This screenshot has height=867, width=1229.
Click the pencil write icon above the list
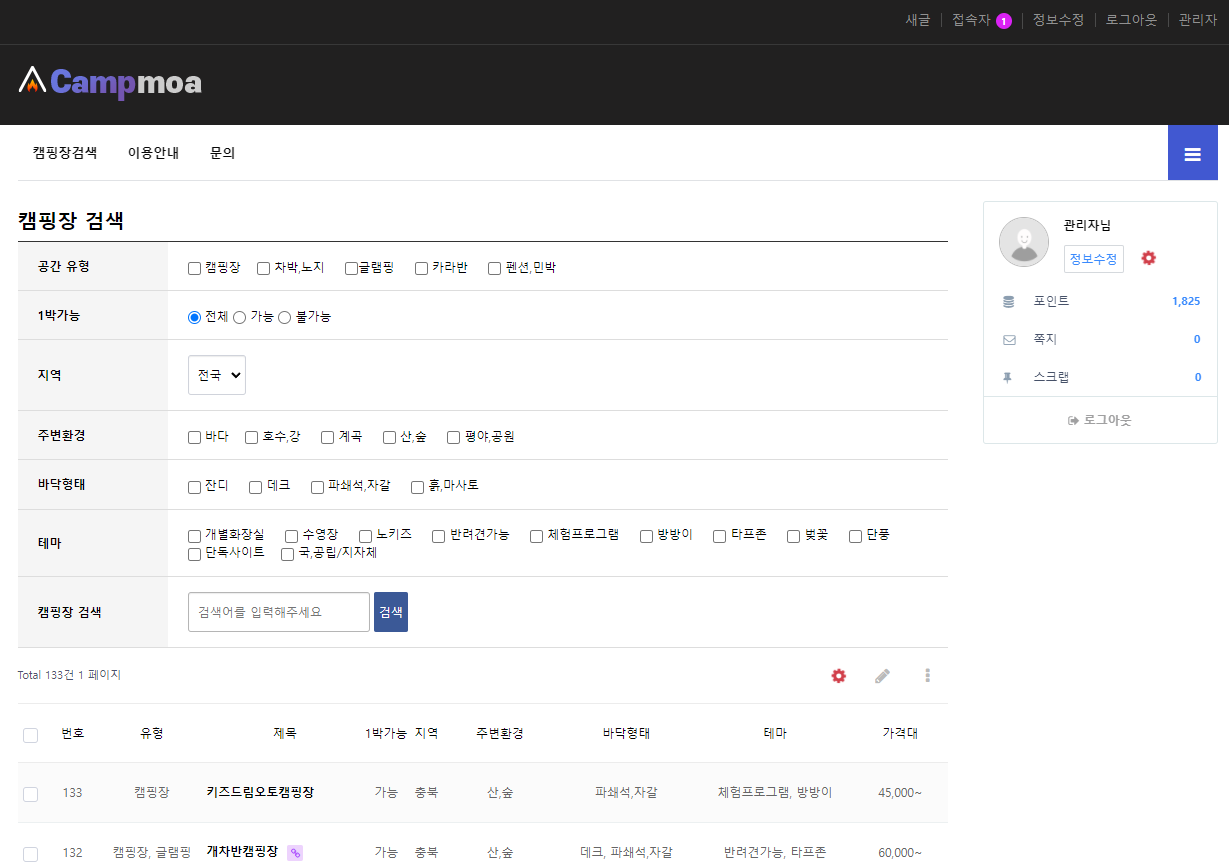(x=882, y=676)
